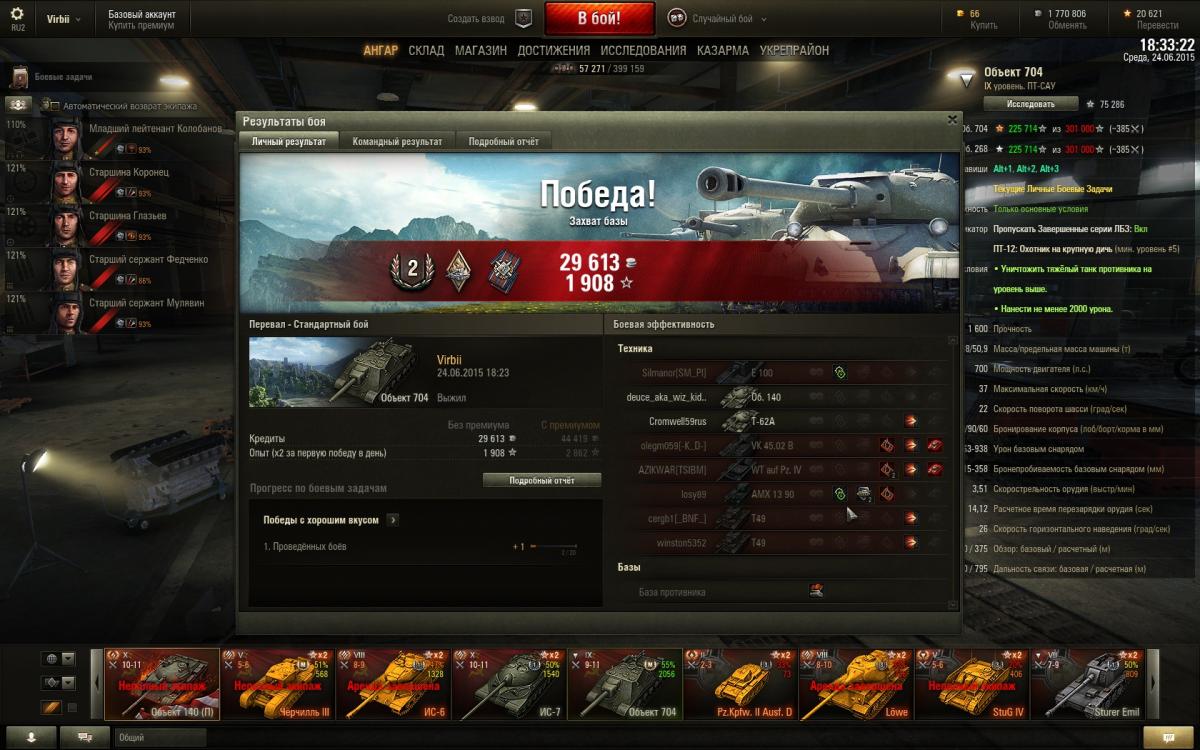The width and height of the screenshot is (1200, 750).
Task: Click the base capture icon in Базы row
Action: (816, 591)
